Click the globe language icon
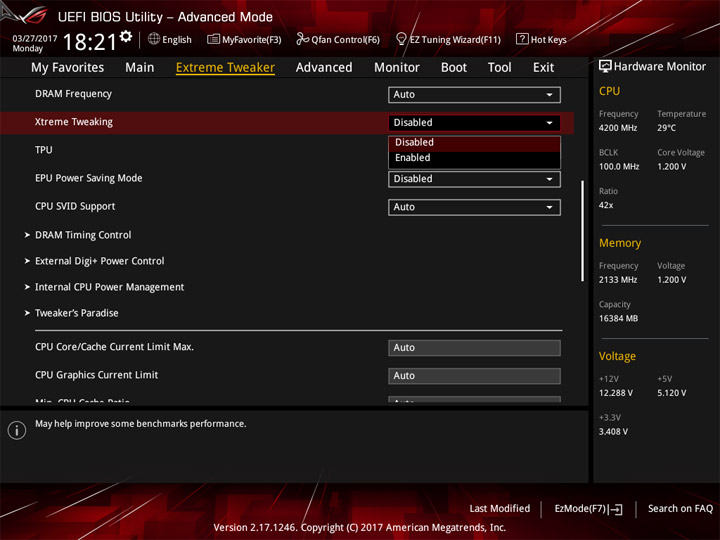This screenshot has width=720, height=540. coord(154,39)
